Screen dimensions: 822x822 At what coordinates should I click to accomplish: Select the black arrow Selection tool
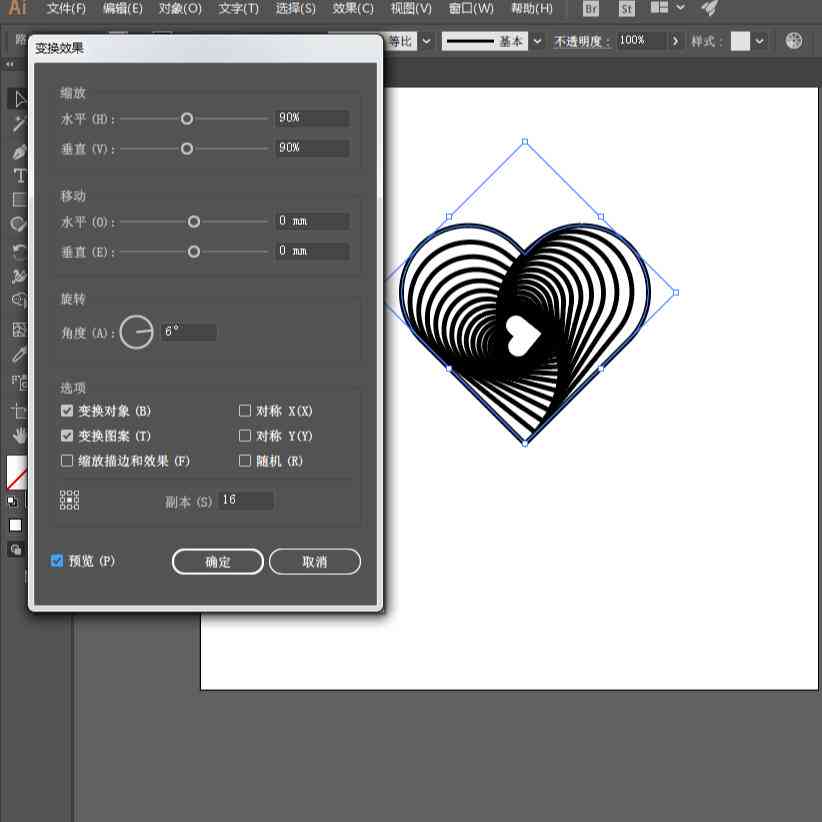click(x=20, y=99)
